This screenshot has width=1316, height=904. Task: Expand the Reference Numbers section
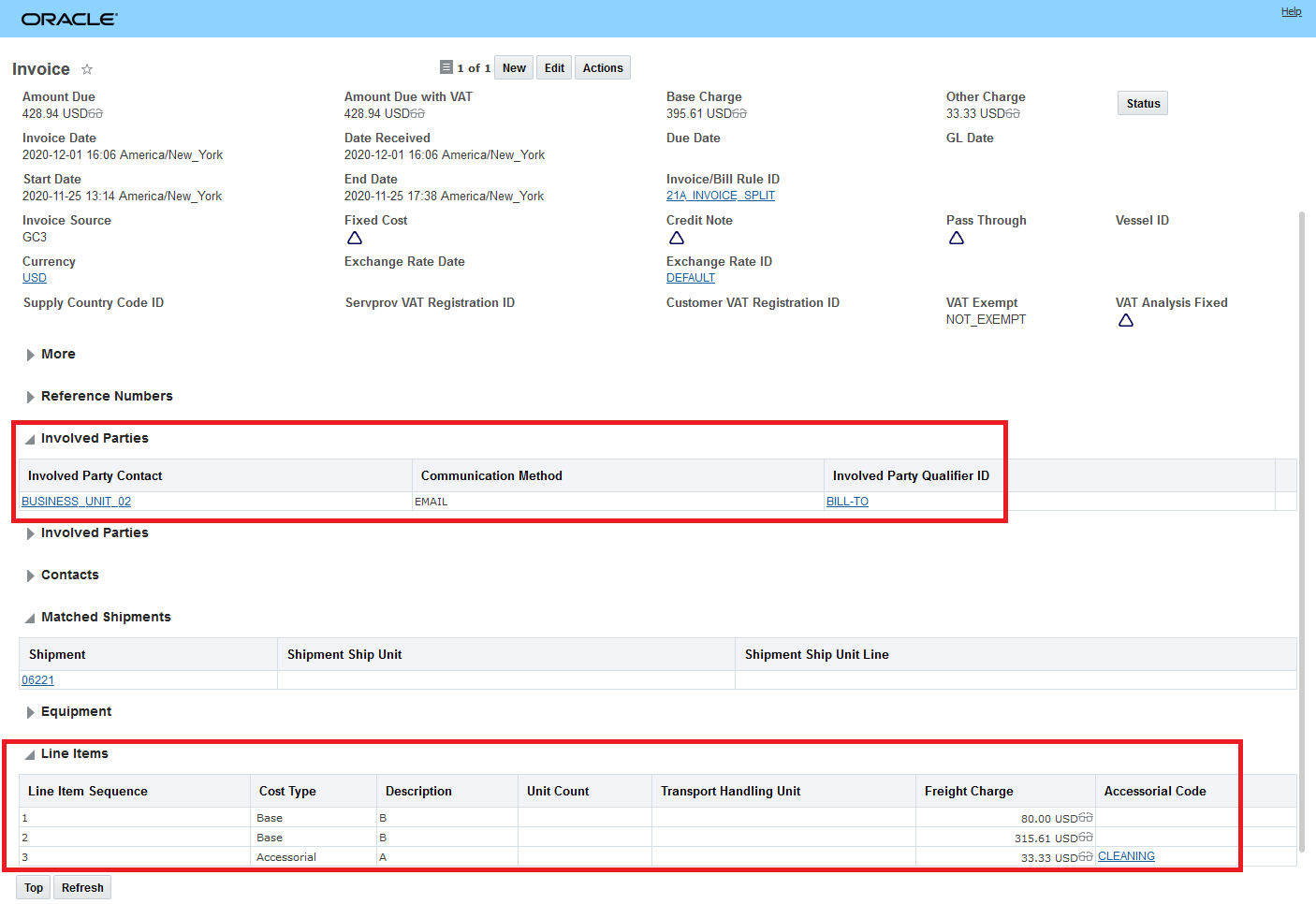click(x=31, y=397)
